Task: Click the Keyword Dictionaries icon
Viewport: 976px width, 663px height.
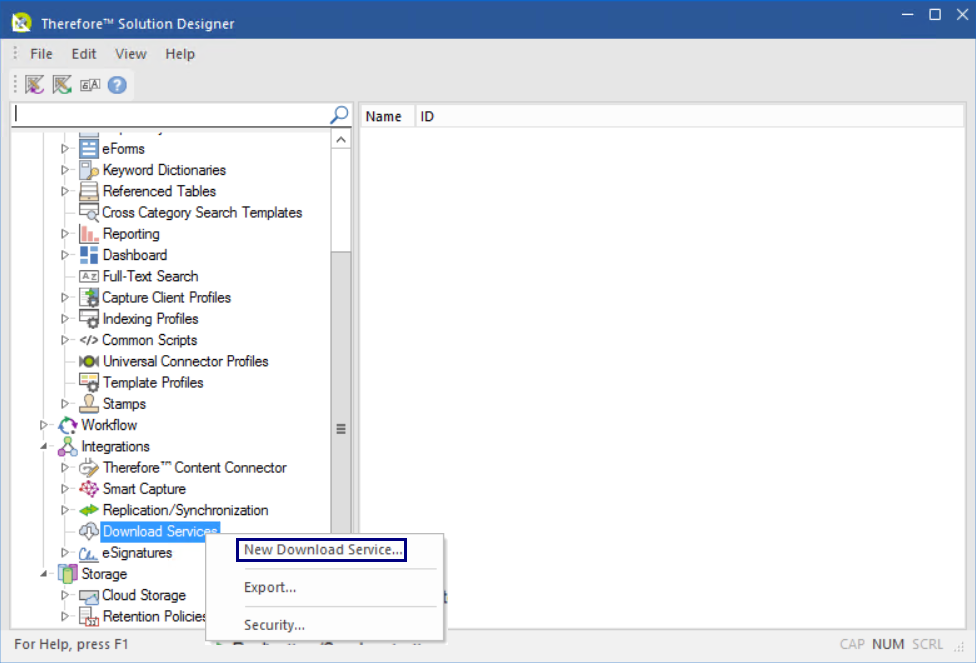Action: click(89, 170)
